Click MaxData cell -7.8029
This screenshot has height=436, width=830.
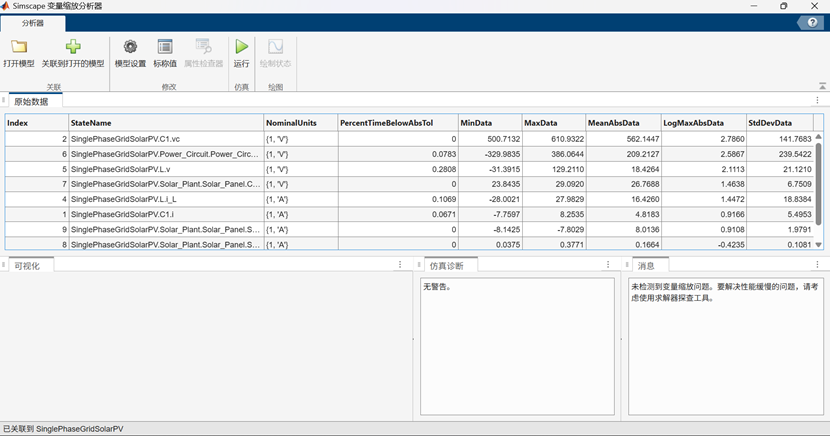554,230
